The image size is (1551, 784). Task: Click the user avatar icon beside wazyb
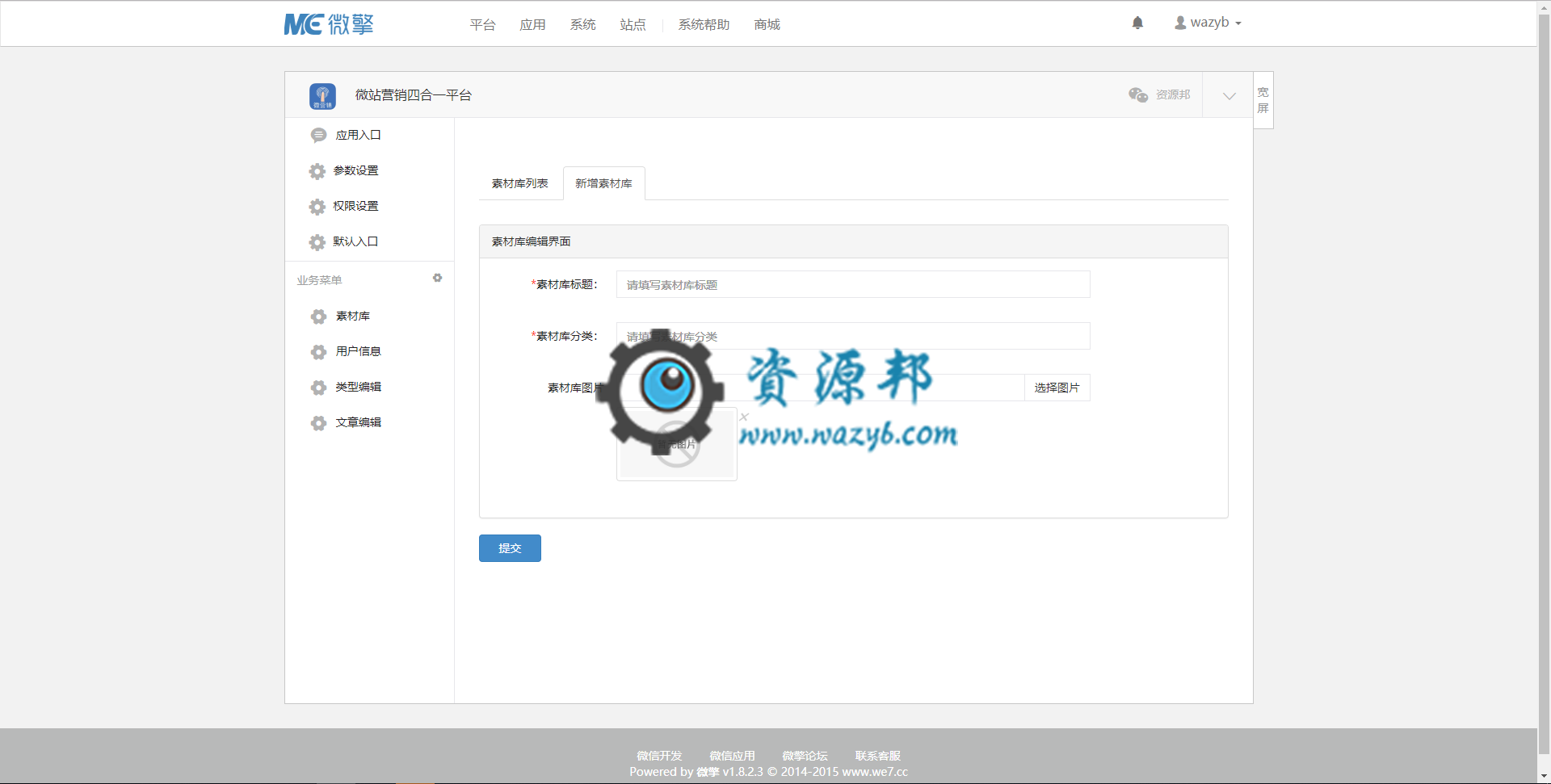(1180, 23)
